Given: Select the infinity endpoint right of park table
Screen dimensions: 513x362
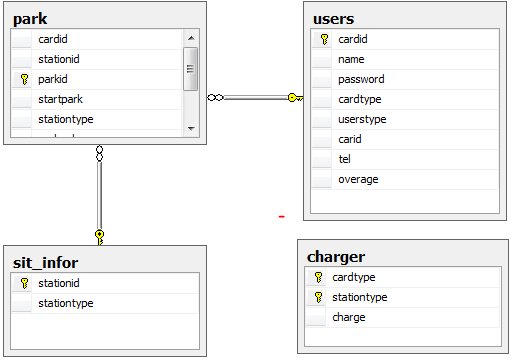Looking at the screenshot, I should 215,98.
